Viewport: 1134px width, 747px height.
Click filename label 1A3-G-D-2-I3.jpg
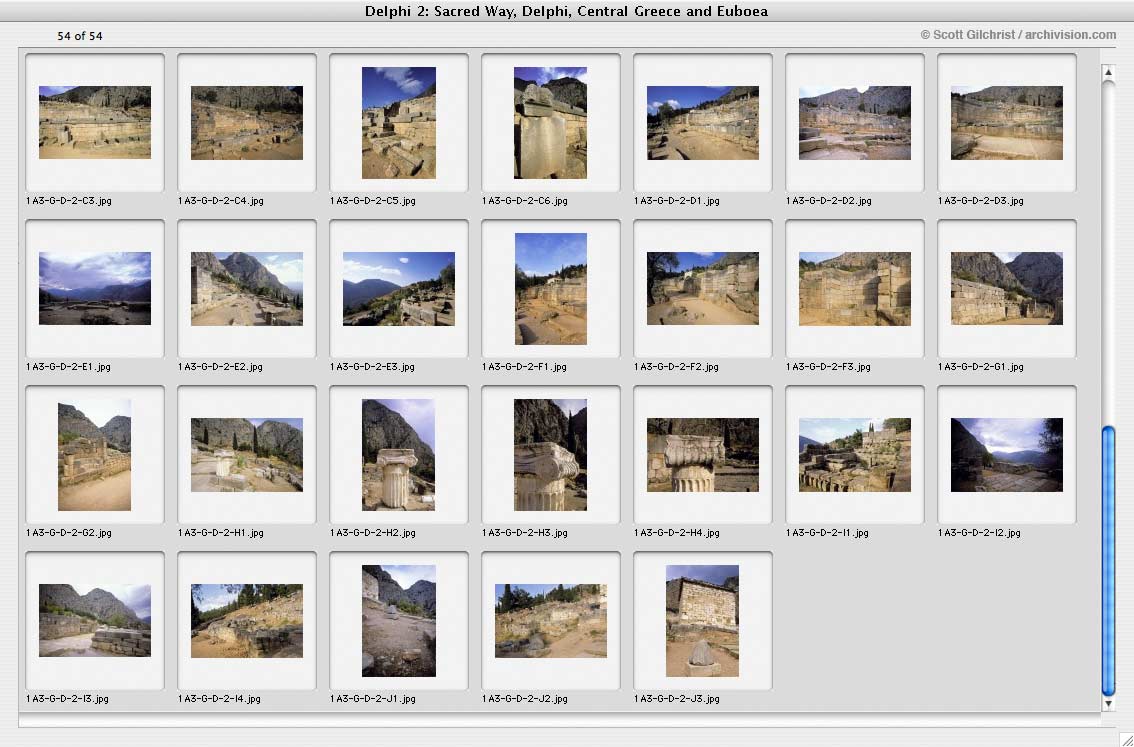[67, 699]
